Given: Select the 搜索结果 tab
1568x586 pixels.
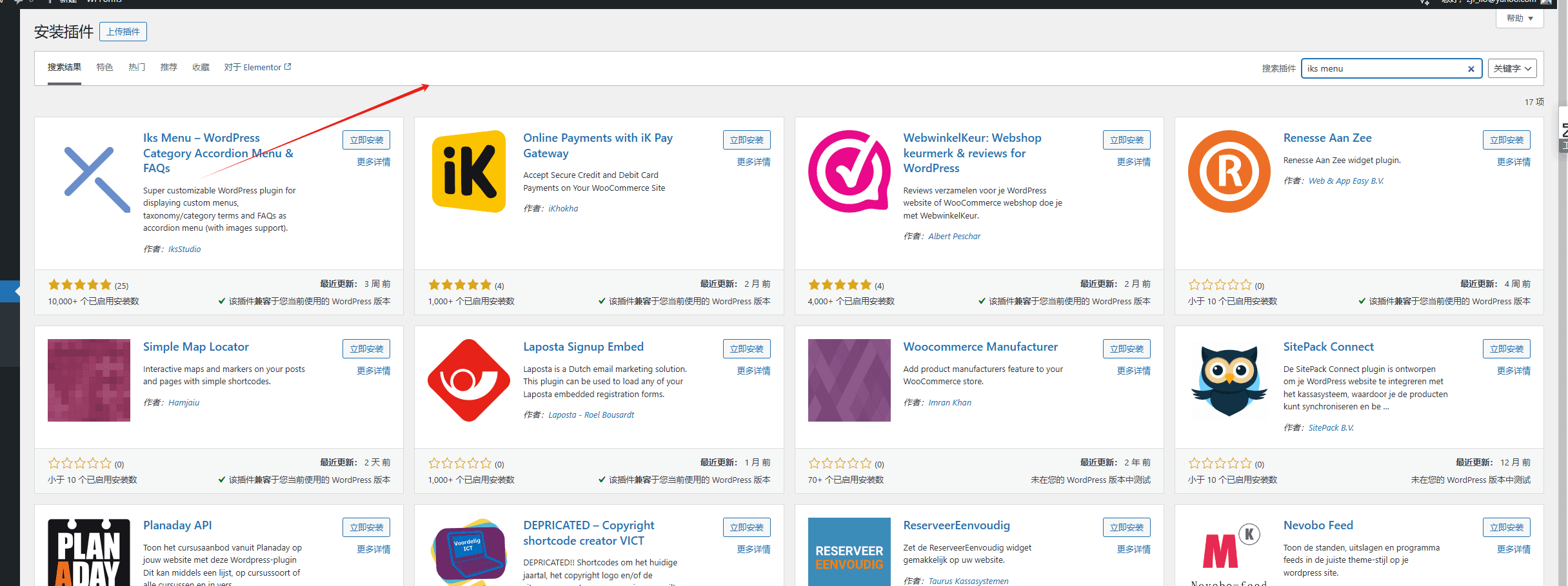Looking at the screenshot, I should pos(64,67).
